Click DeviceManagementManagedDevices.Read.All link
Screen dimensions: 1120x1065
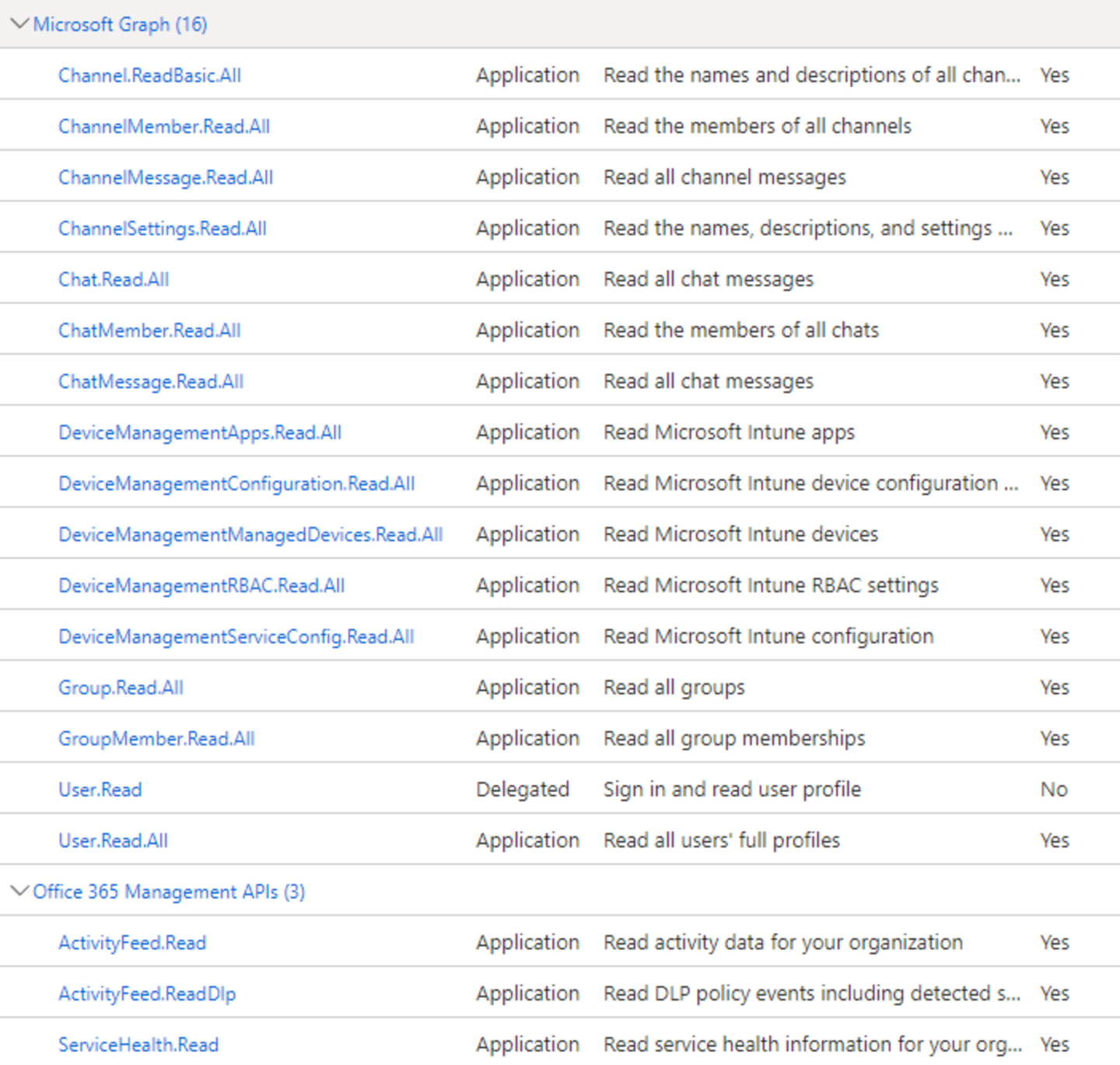pyautogui.click(x=250, y=535)
